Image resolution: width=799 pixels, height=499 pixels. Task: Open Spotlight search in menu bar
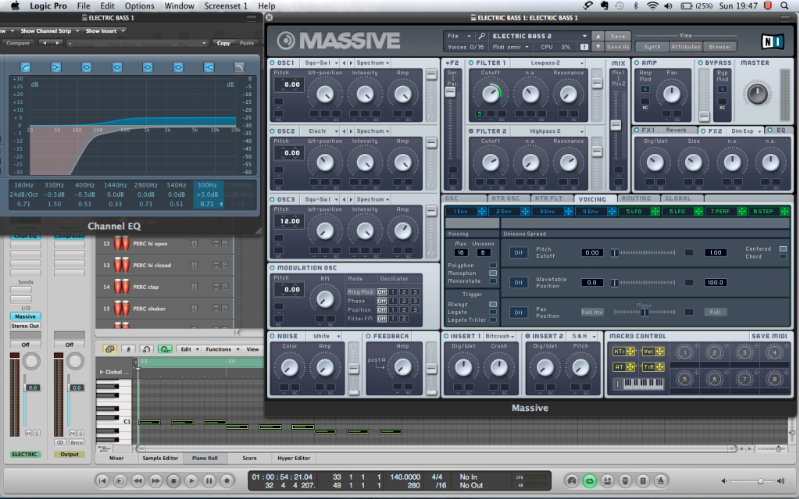pyautogui.click(x=784, y=6)
